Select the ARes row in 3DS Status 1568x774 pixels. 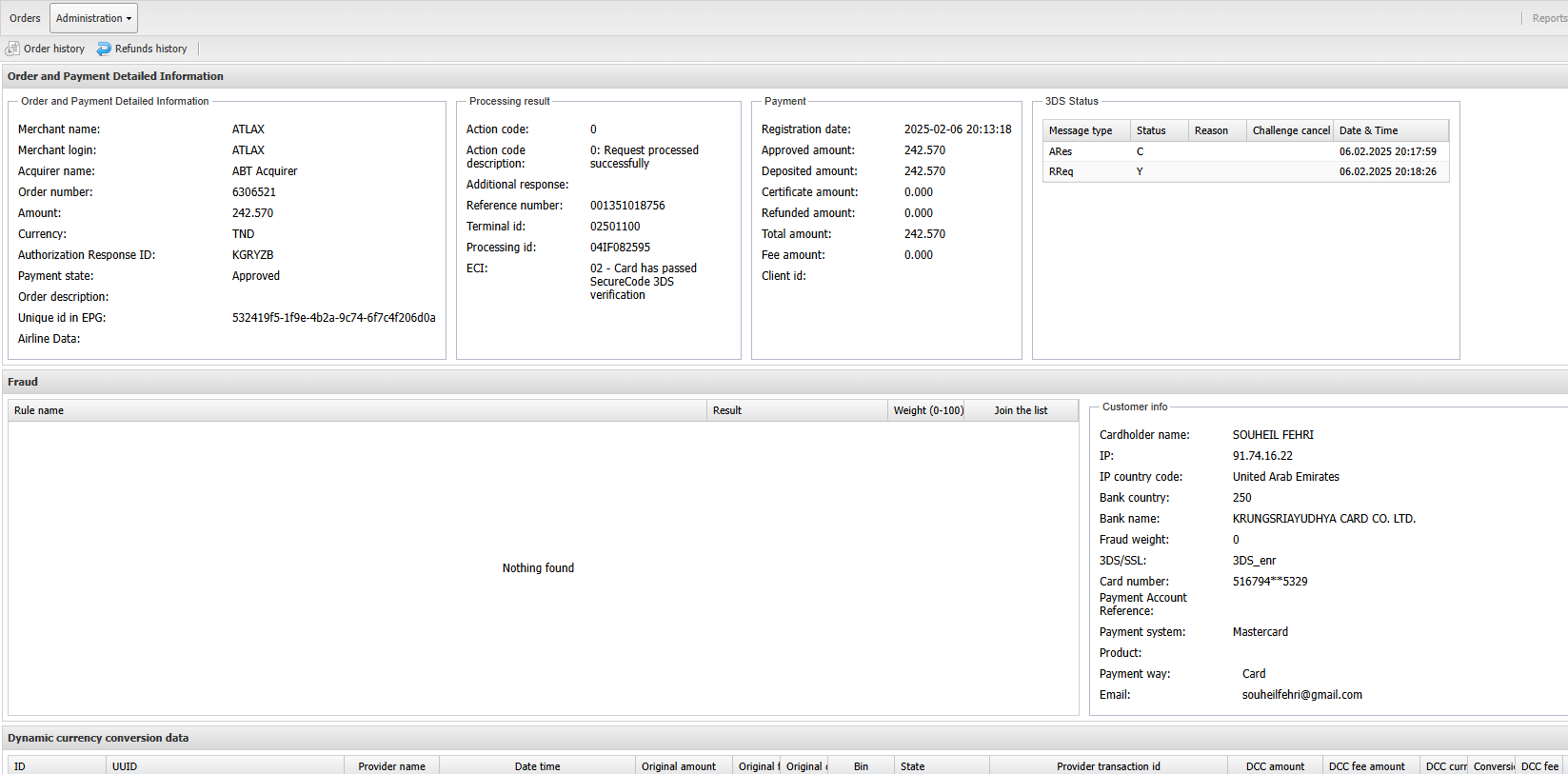1245,151
